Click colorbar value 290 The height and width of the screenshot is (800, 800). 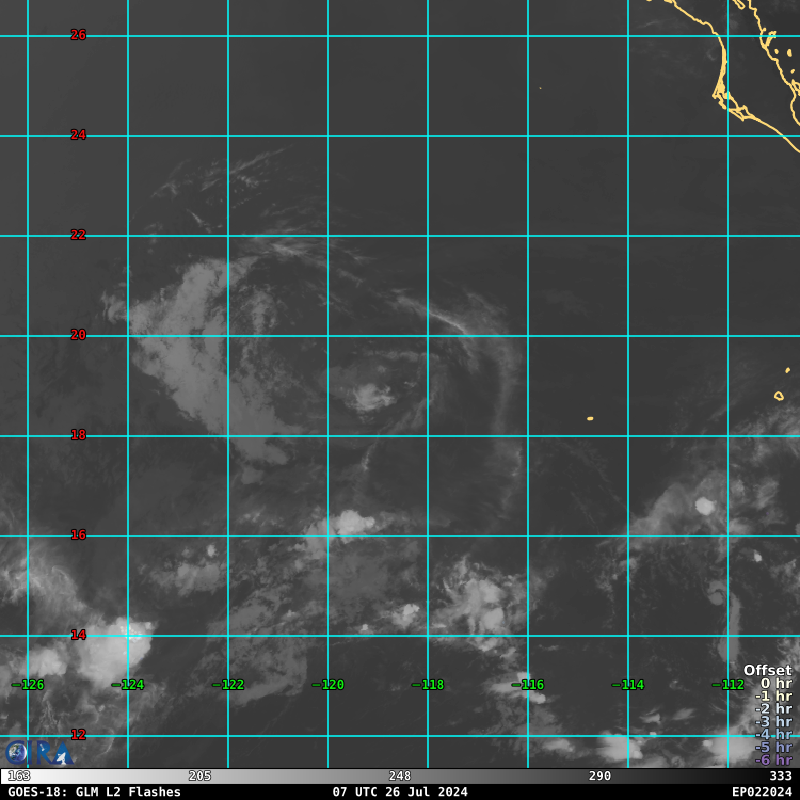pos(599,776)
